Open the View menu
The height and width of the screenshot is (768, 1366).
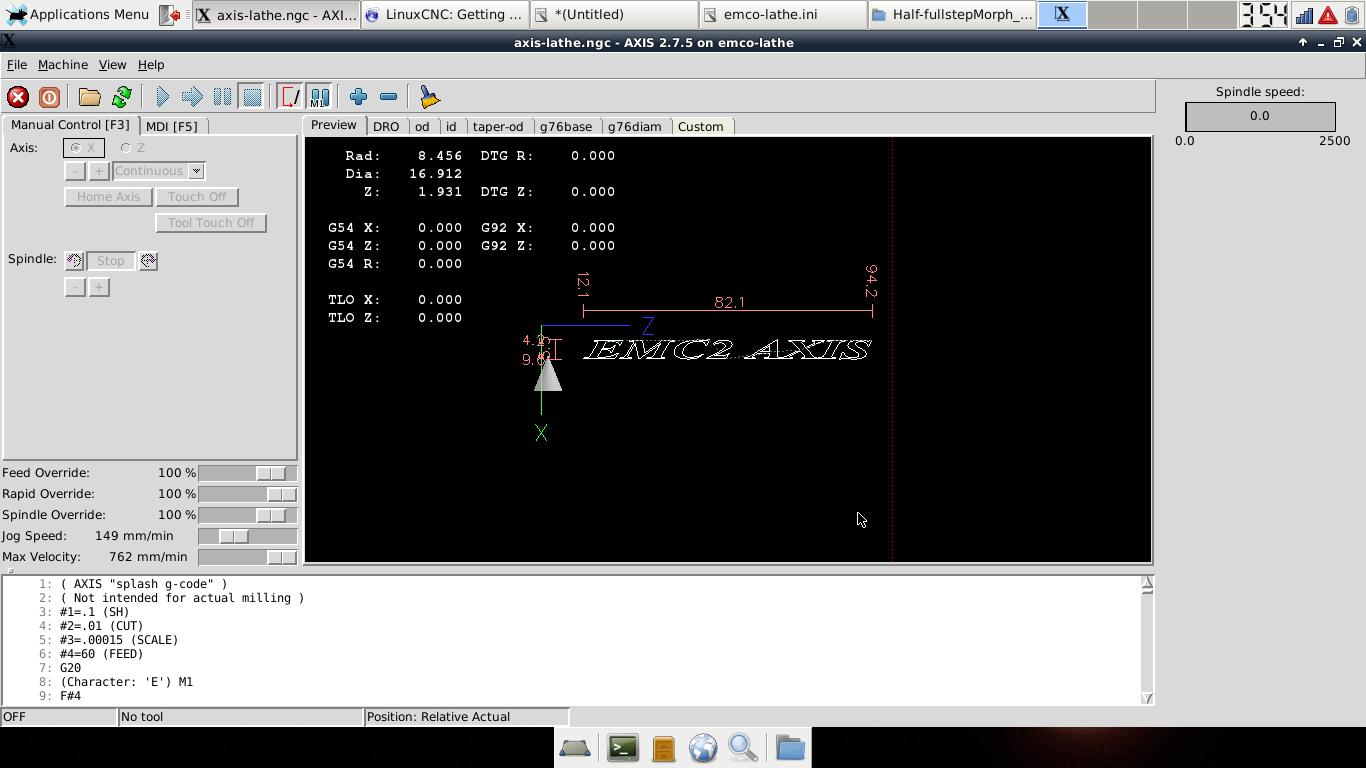112,65
